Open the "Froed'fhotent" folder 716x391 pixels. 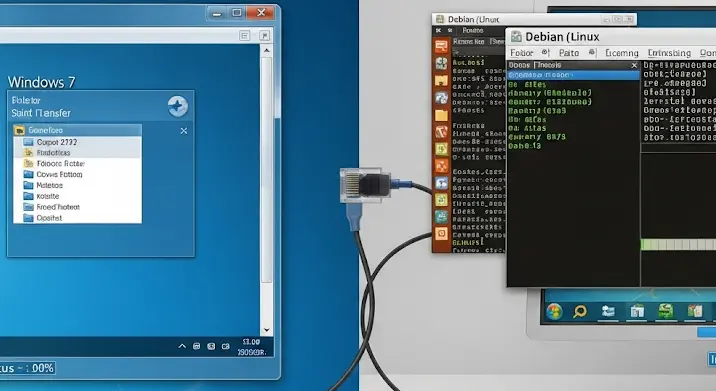[x=78, y=207]
